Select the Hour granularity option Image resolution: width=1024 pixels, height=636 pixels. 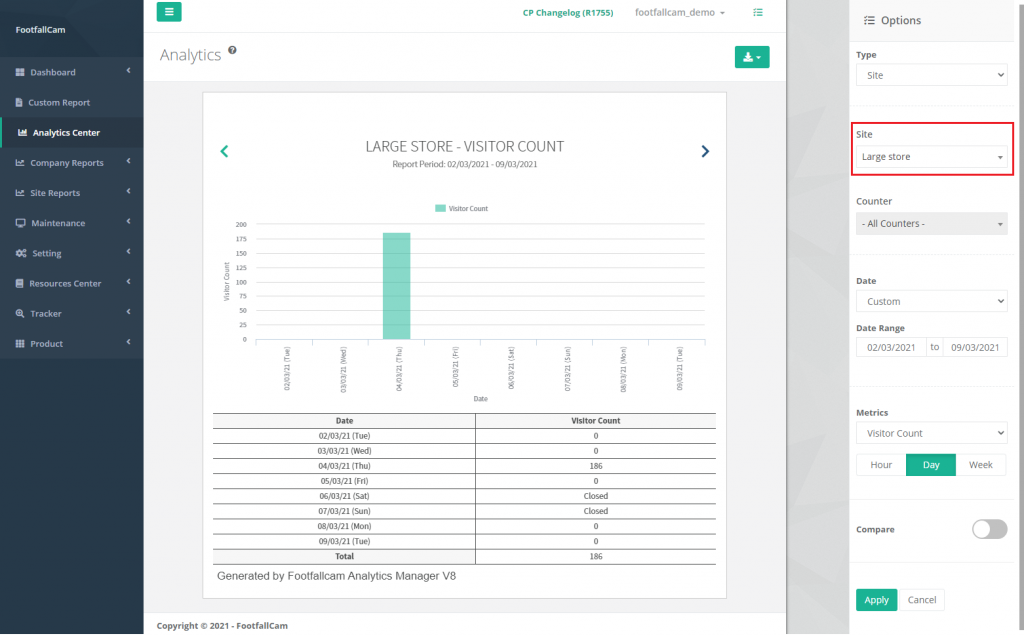pos(881,465)
